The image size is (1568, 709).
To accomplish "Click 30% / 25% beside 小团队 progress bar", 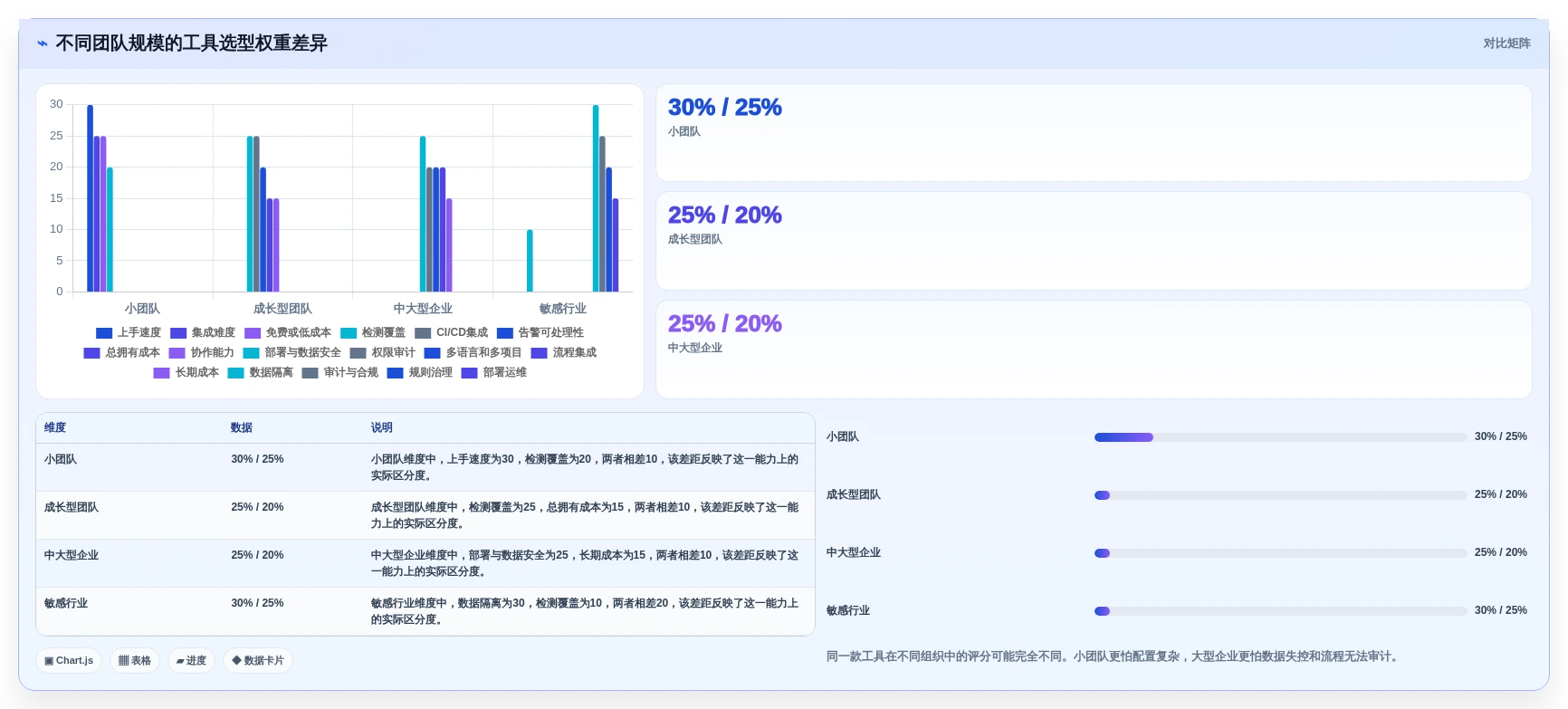I will click(x=1500, y=437).
